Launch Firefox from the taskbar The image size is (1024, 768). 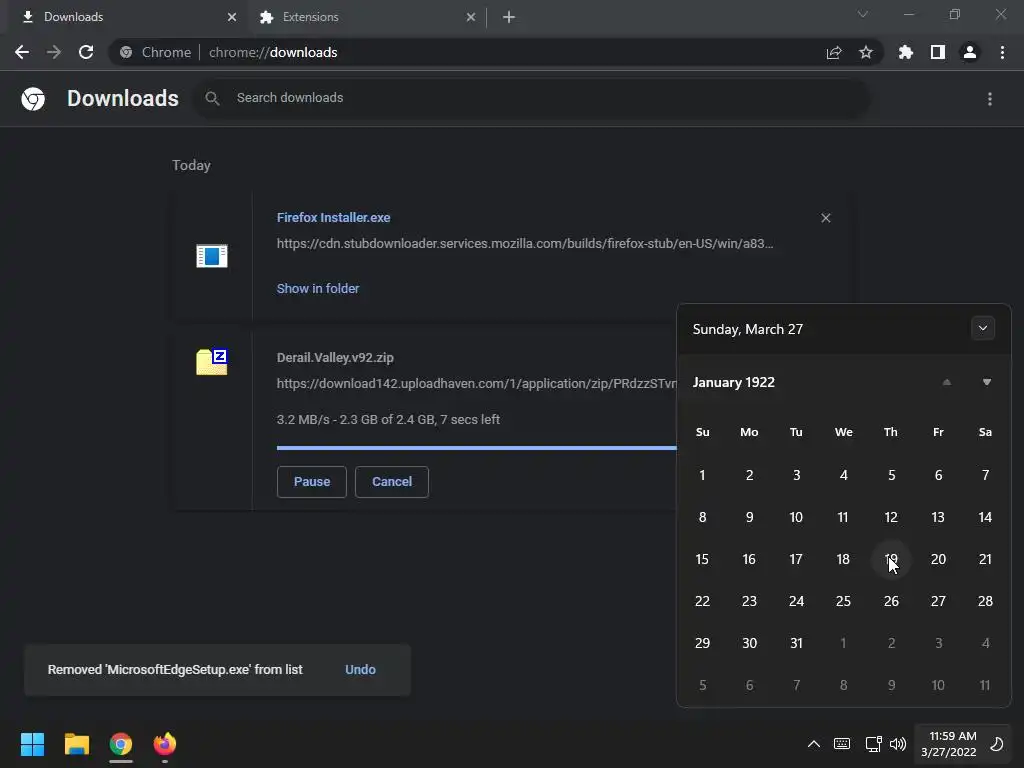click(x=165, y=744)
